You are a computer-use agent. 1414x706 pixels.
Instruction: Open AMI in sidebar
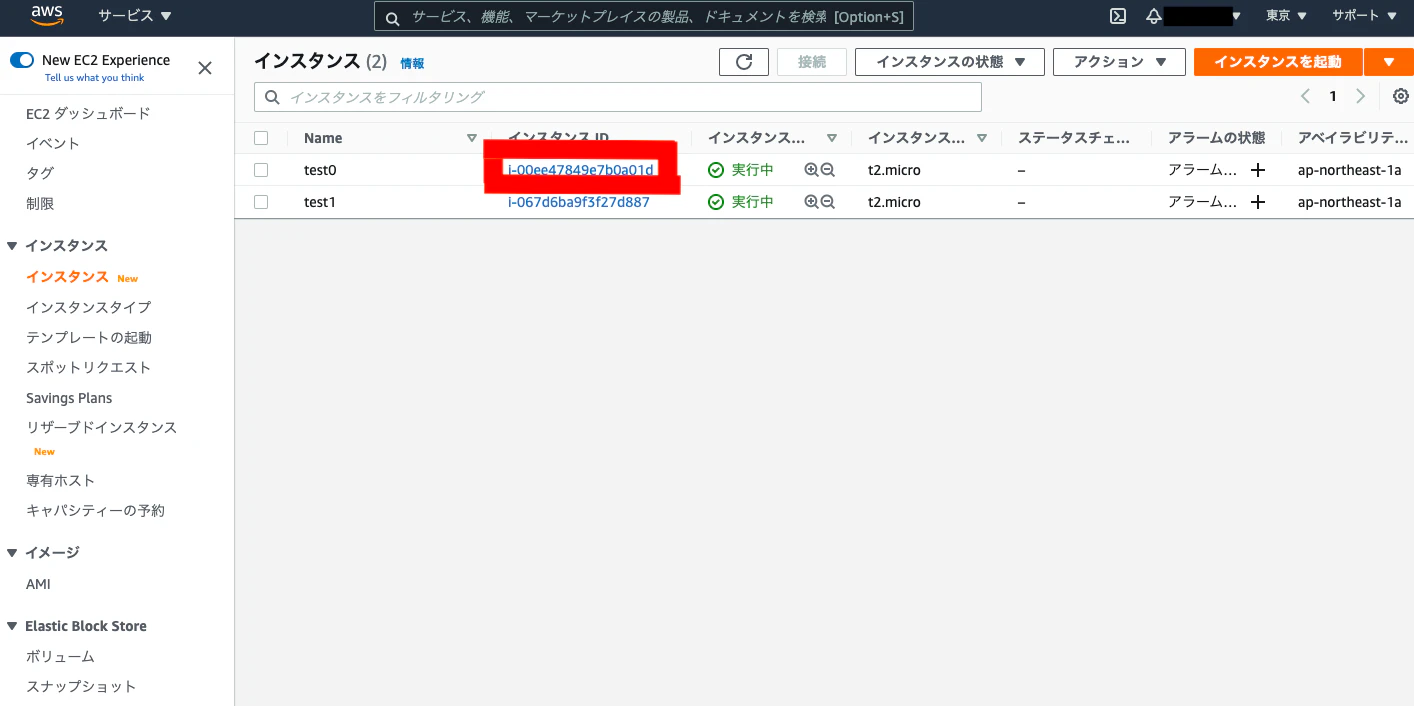tap(38, 584)
